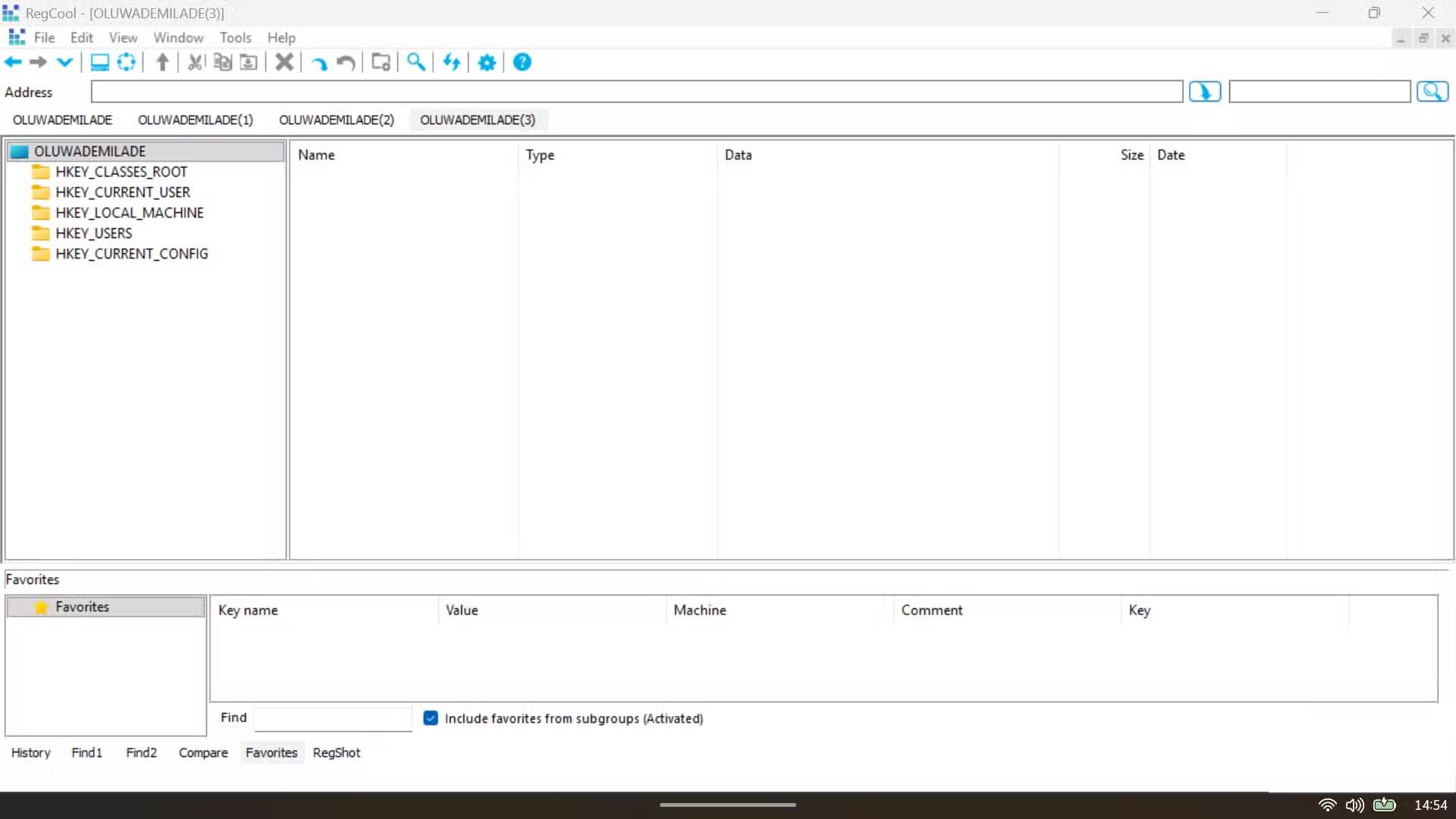The width and height of the screenshot is (1456, 819).
Task: Navigate up one level with the up arrow
Action: pyautogui.click(x=162, y=62)
